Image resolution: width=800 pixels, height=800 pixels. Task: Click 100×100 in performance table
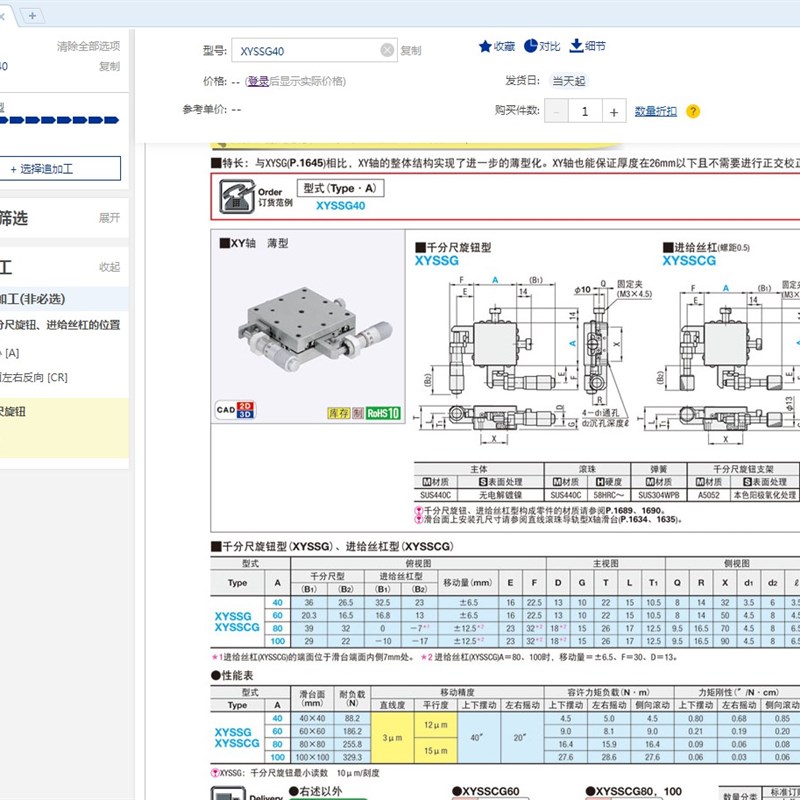312,757
